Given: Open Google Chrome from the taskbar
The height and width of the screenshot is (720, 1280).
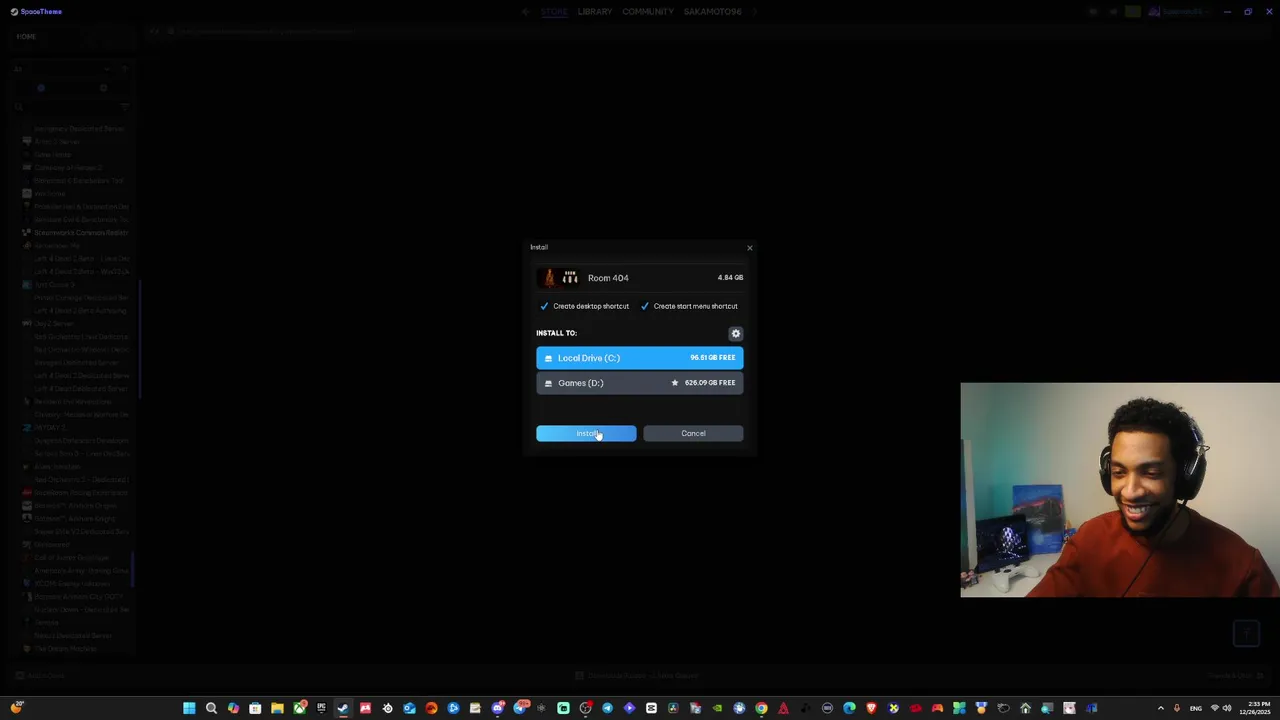Looking at the screenshot, I should pyautogui.click(x=761, y=708).
